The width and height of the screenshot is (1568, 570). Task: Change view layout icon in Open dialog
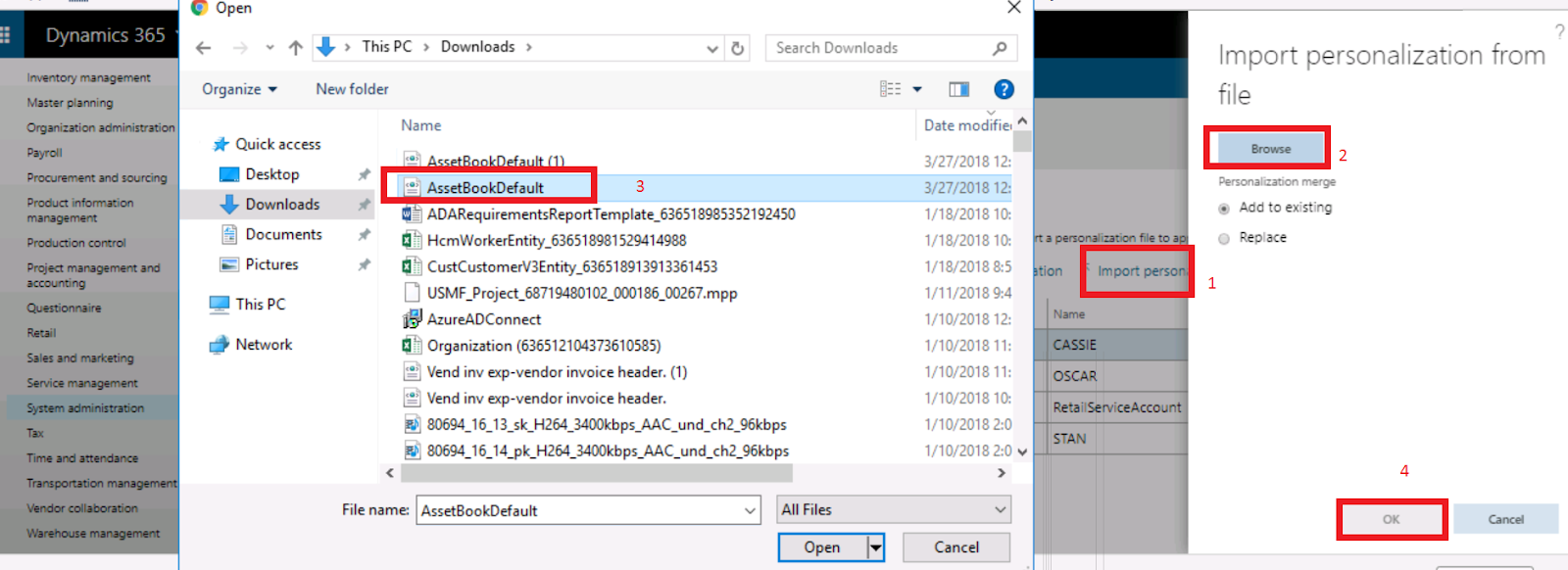pyautogui.click(x=890, y=89)
